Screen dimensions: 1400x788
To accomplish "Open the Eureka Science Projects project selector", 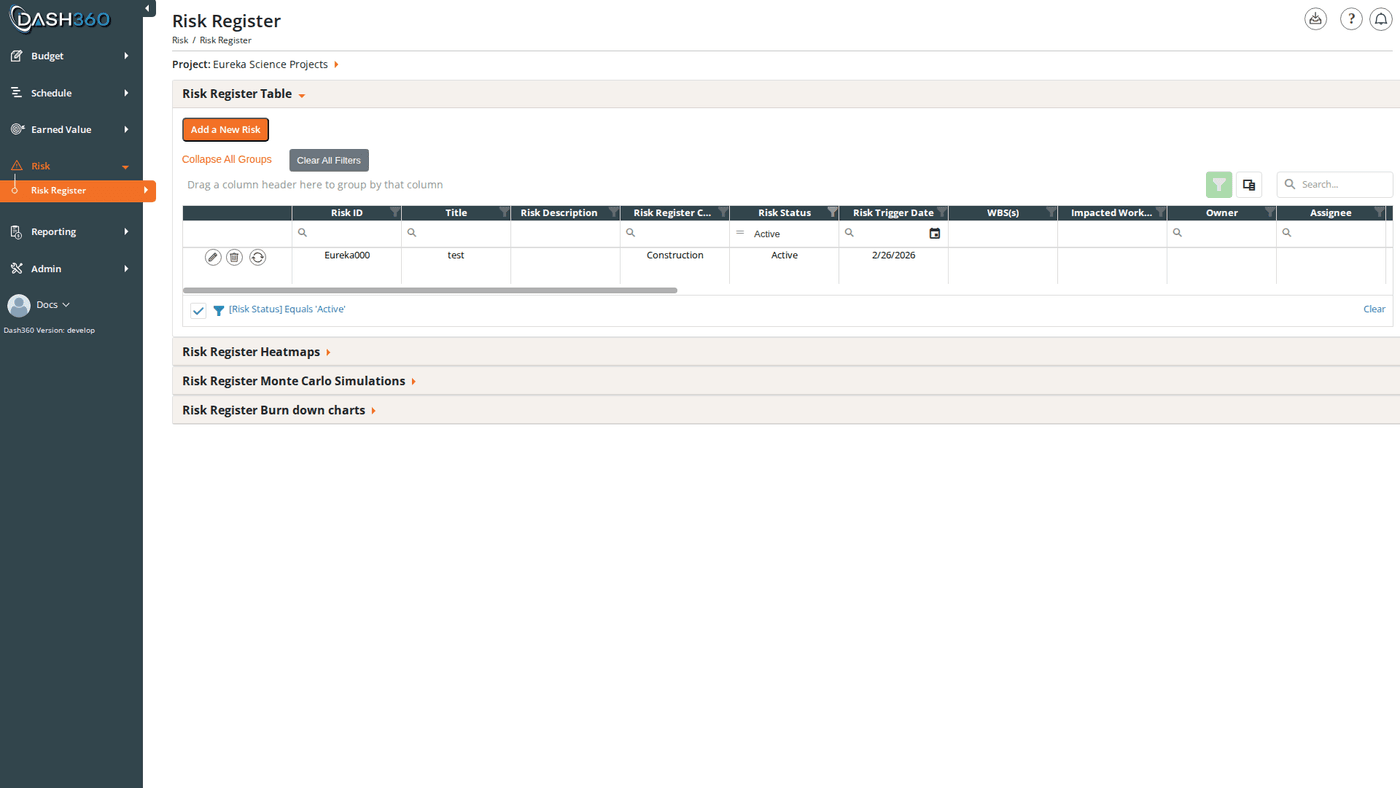I will point(276,65).
